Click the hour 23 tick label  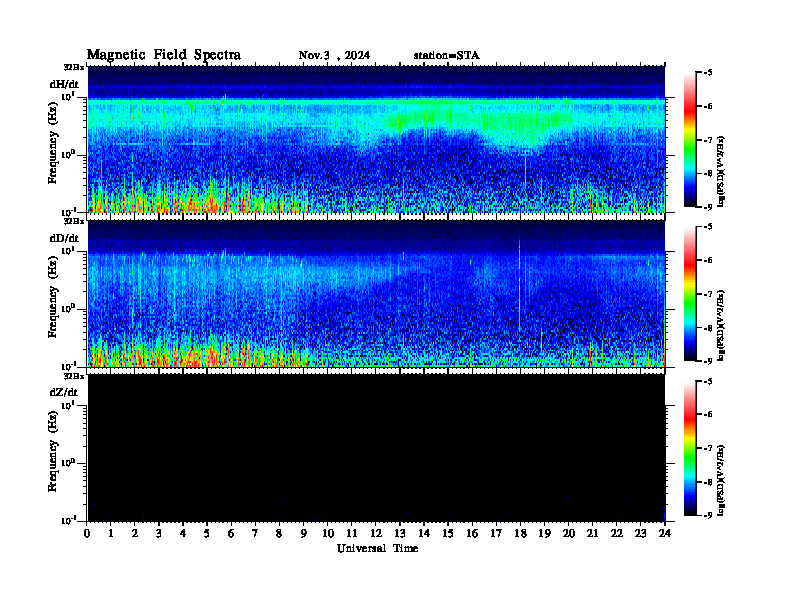[640, 533]
